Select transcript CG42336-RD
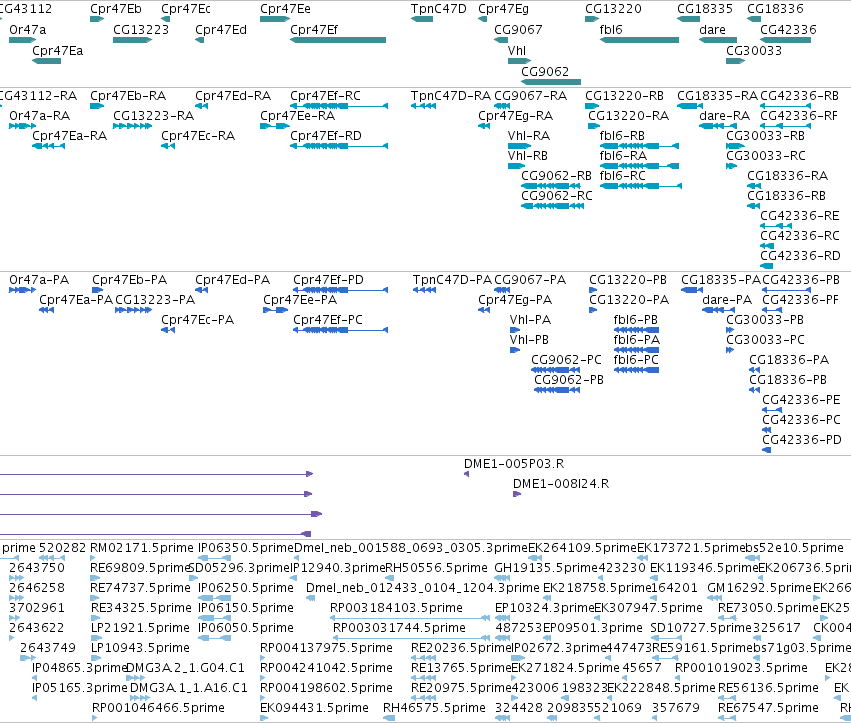851x723 pixels. [x=766, y=266]
